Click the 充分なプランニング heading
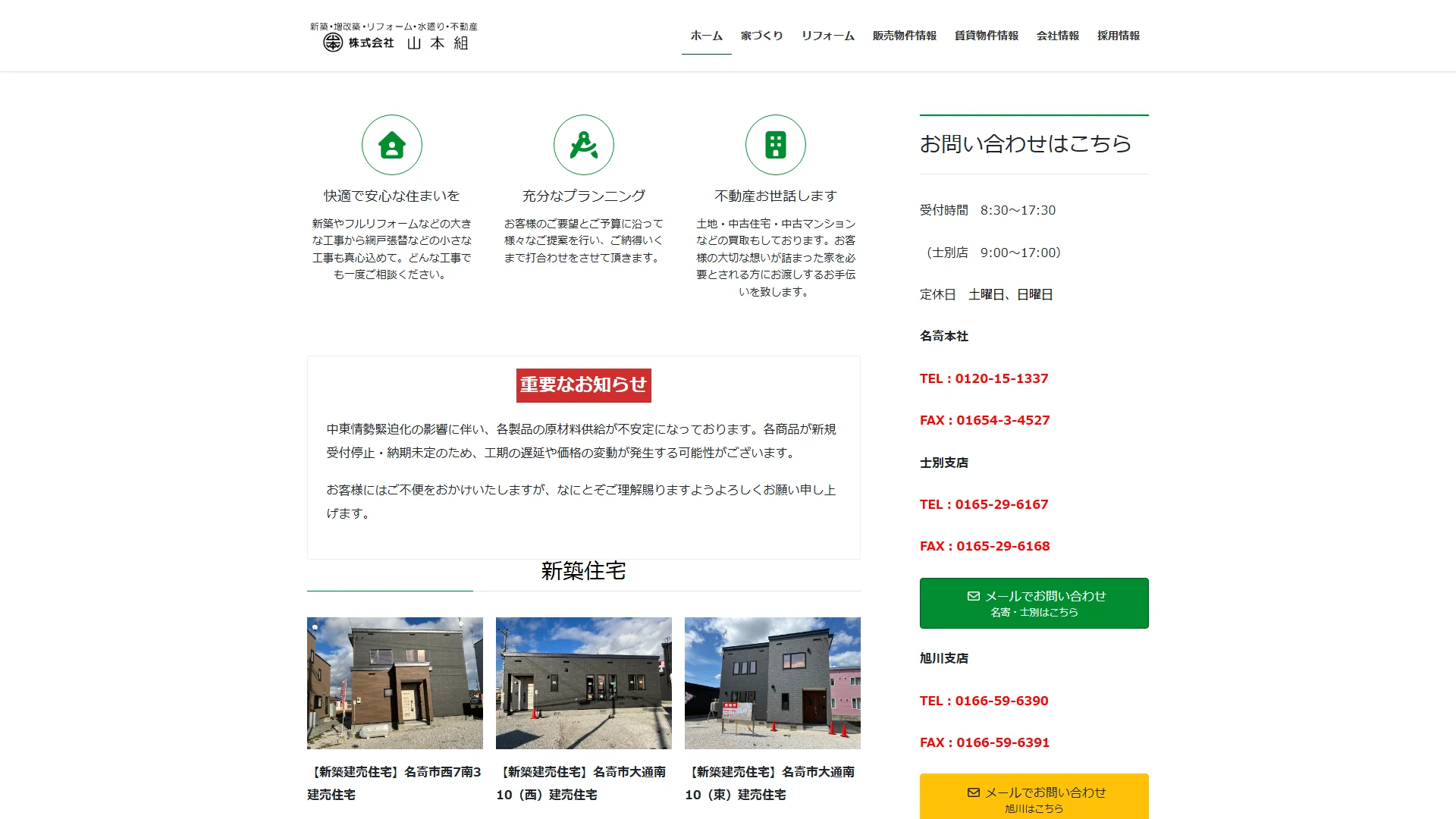This screenshot has height=819, width=1456. [x=584, y=196]
